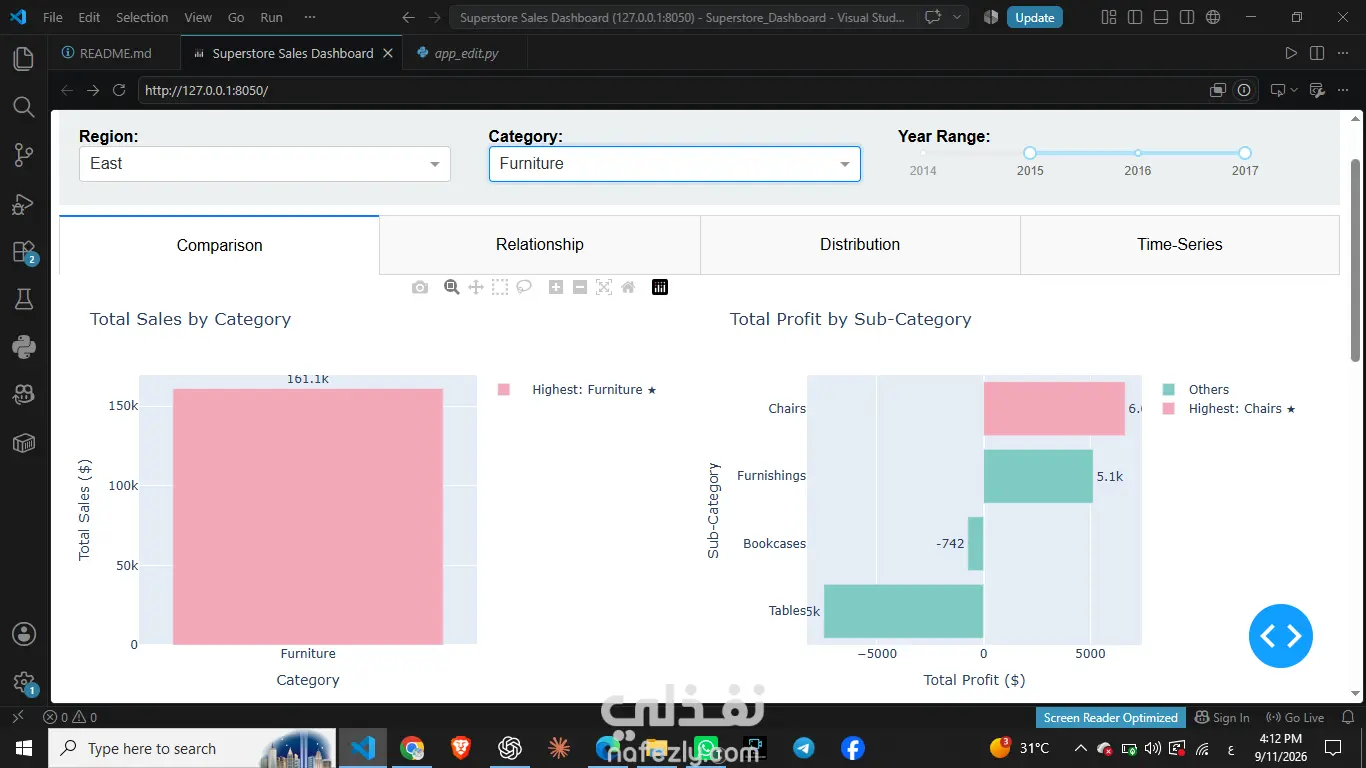Reload the browser preview page

click(x=119, y=90)
